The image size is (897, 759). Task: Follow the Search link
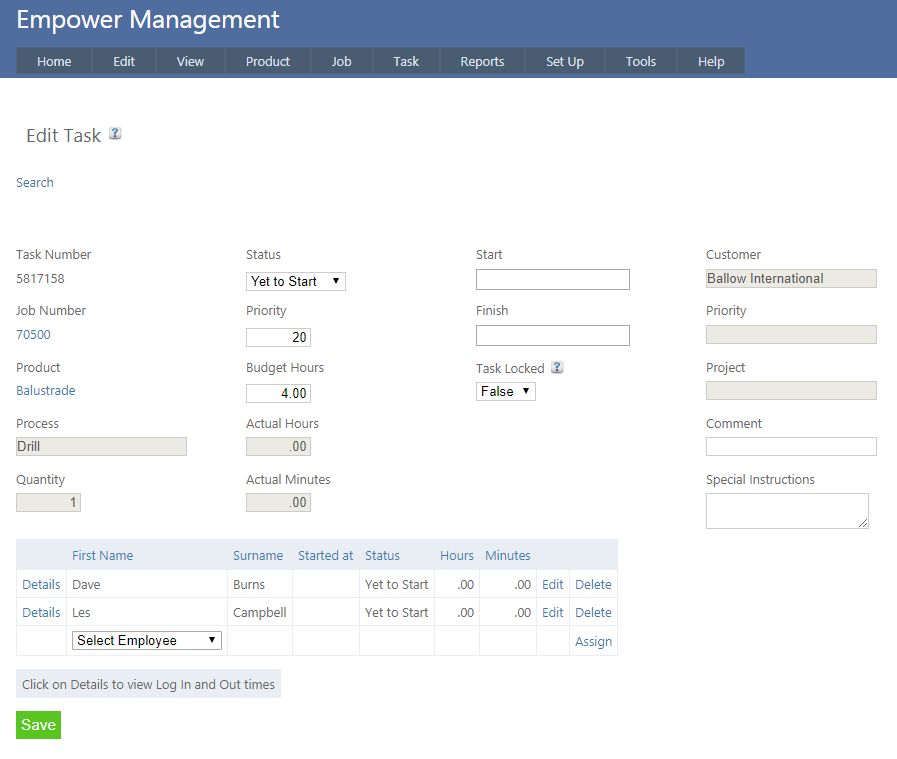coord(35,183)
